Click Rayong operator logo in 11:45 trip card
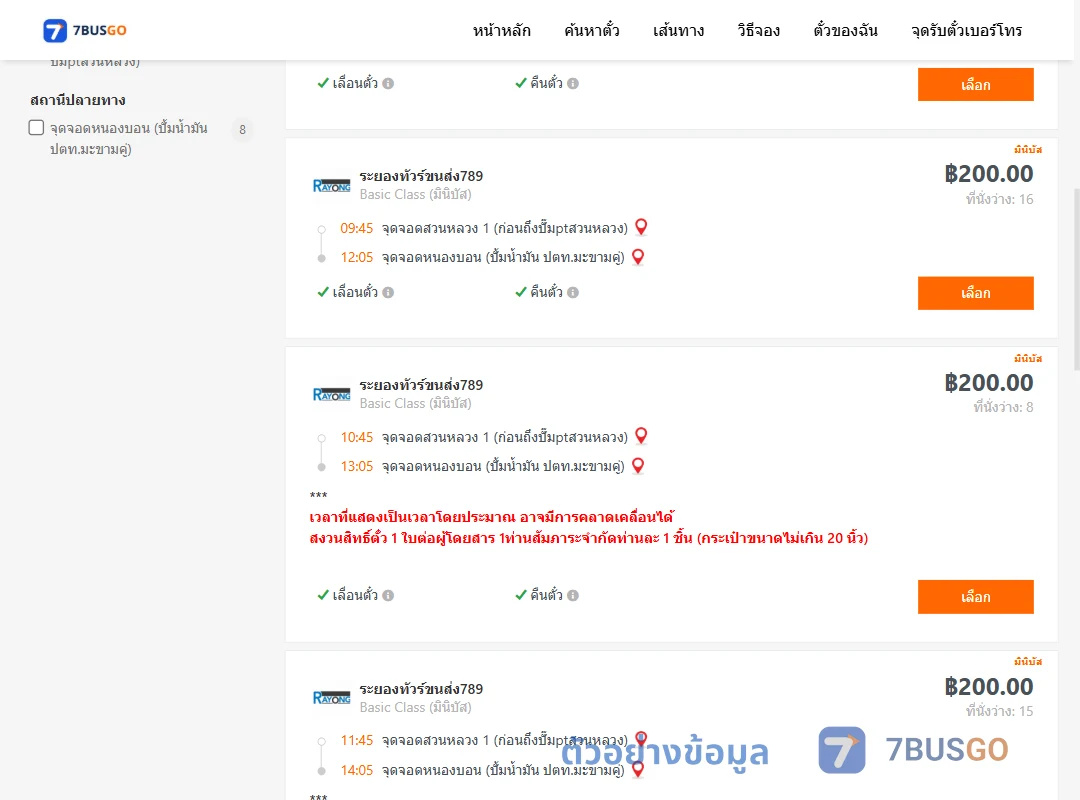Viewport: 1080px width, 800px height. [331, 697]
